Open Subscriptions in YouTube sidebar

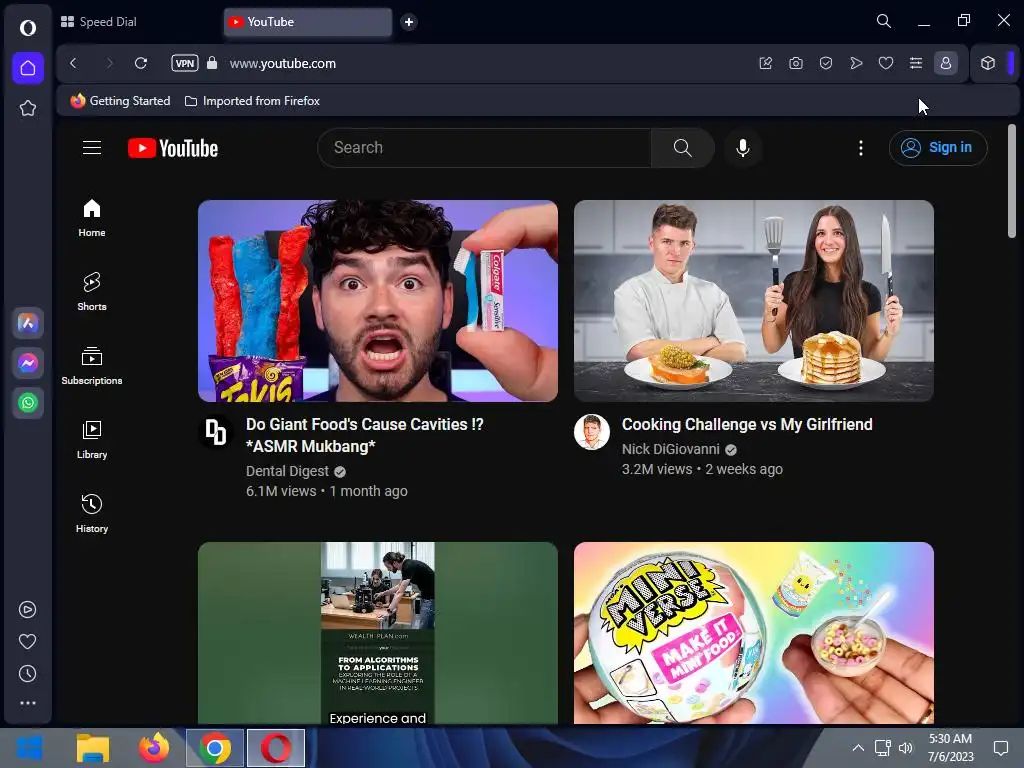coord(92,366)
